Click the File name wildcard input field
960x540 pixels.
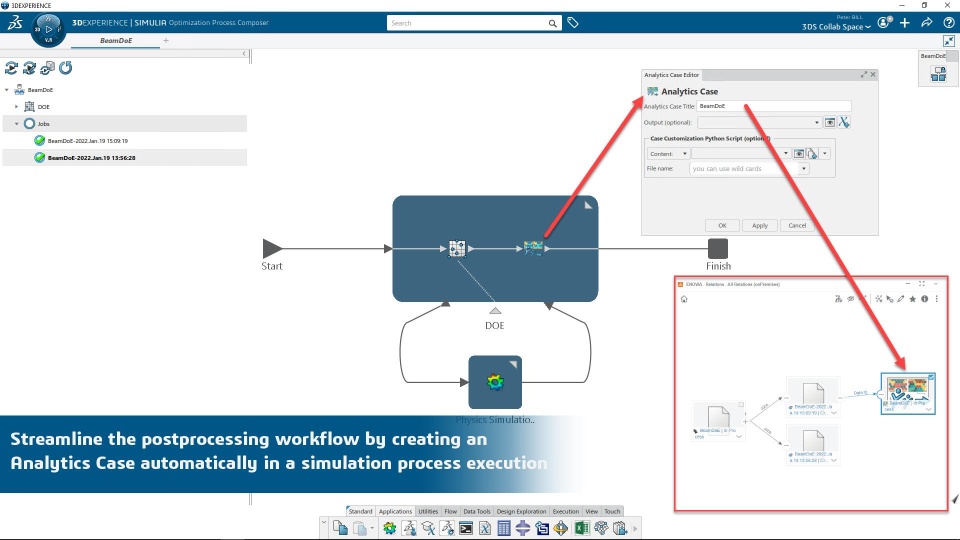click(743, 168)
